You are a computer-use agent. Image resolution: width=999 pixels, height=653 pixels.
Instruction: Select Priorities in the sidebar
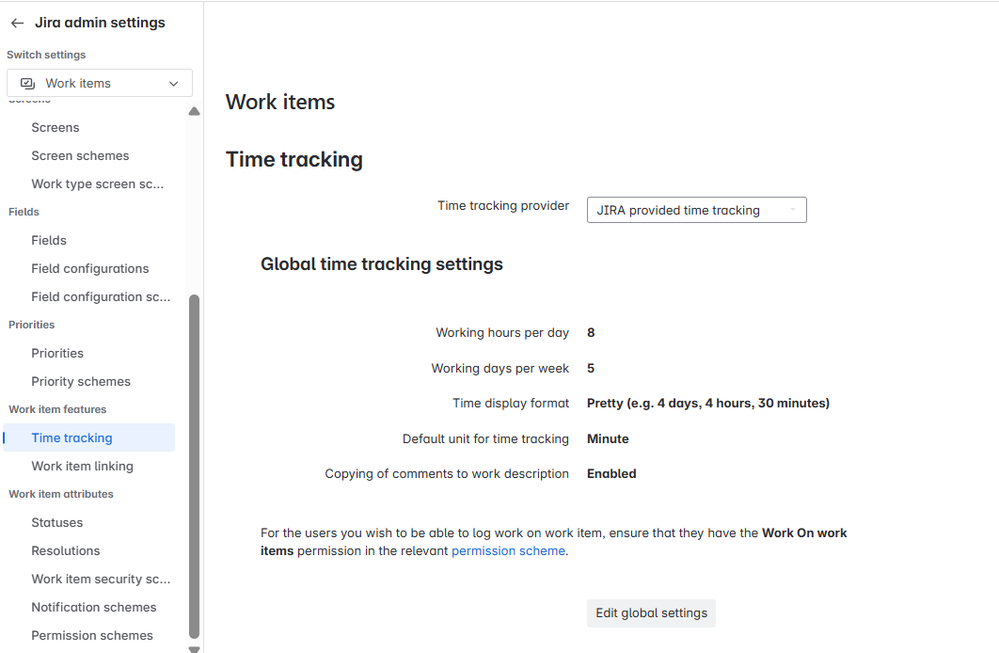[x=57, y=353]
